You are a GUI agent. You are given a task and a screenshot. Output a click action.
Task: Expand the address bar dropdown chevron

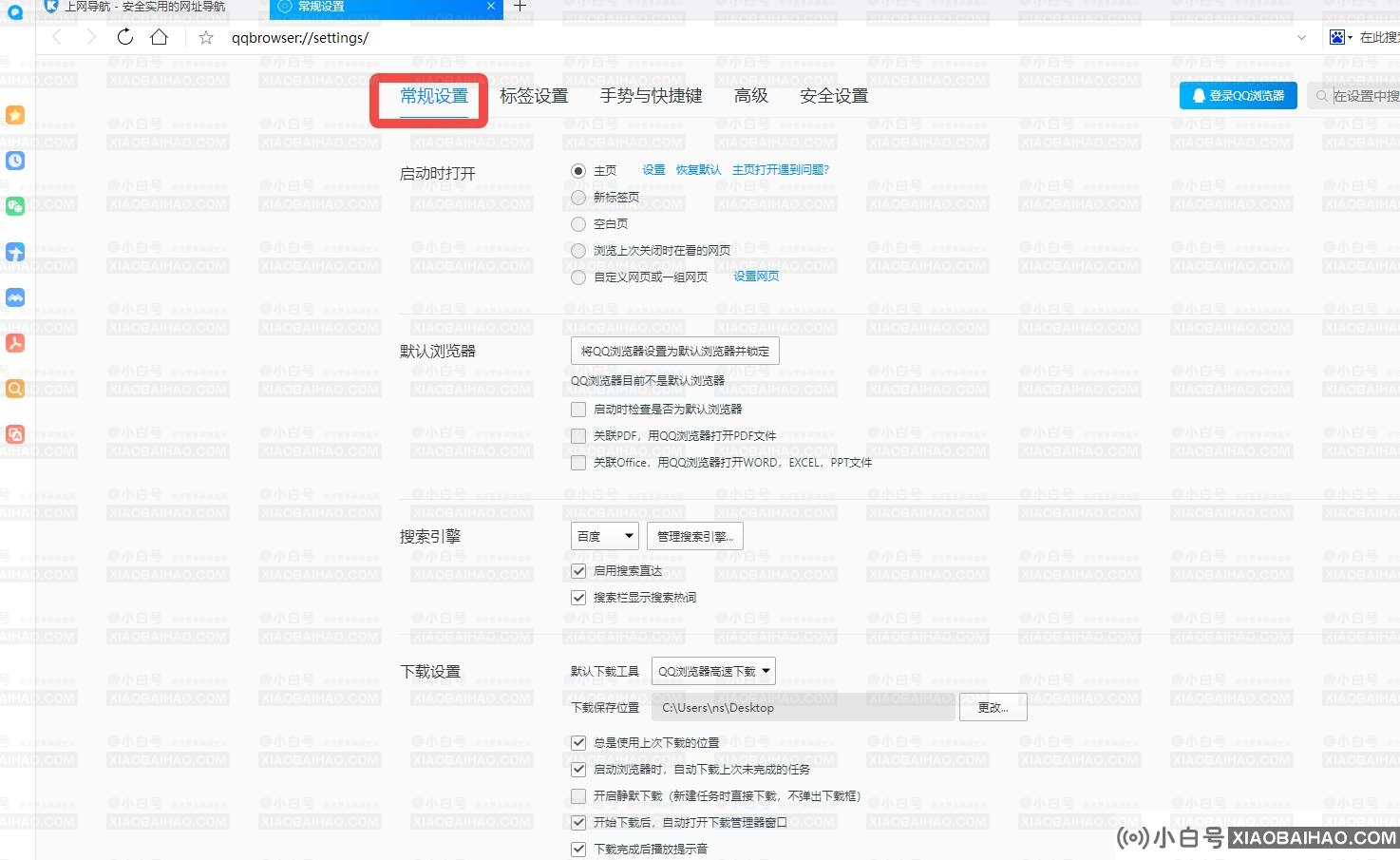[1301, 38]
